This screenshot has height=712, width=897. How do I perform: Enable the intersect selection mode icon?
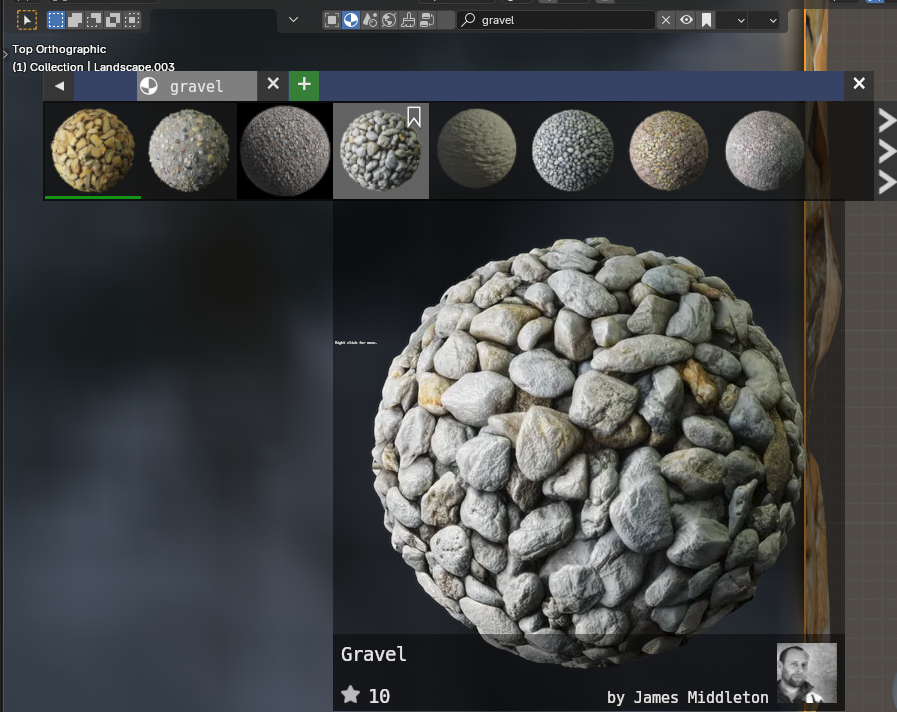[132, 20]
